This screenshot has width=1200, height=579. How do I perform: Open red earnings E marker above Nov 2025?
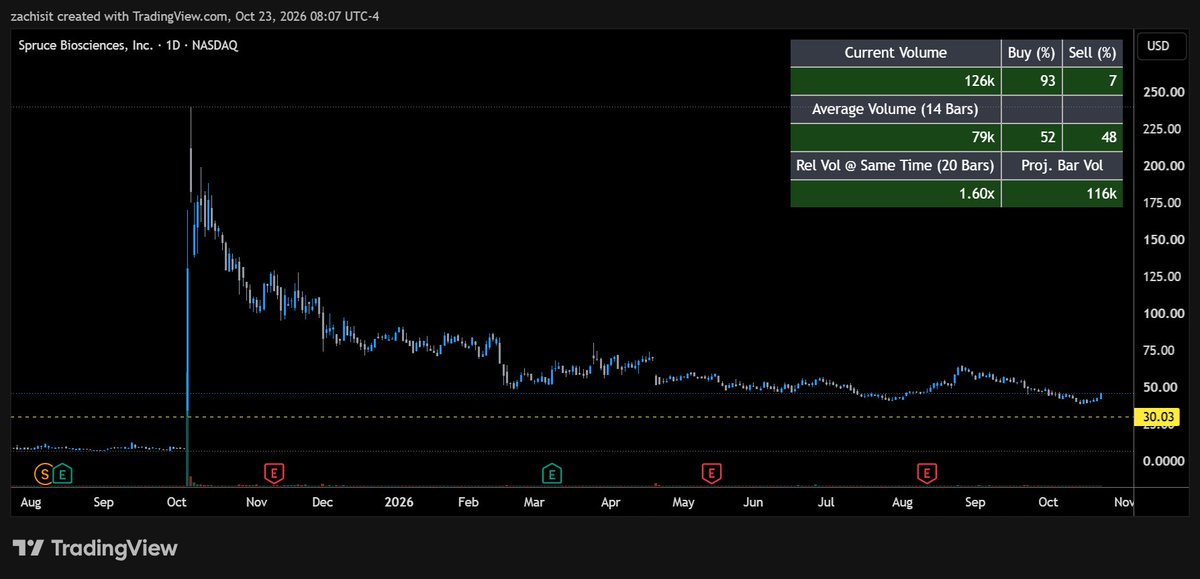(272, 473)
